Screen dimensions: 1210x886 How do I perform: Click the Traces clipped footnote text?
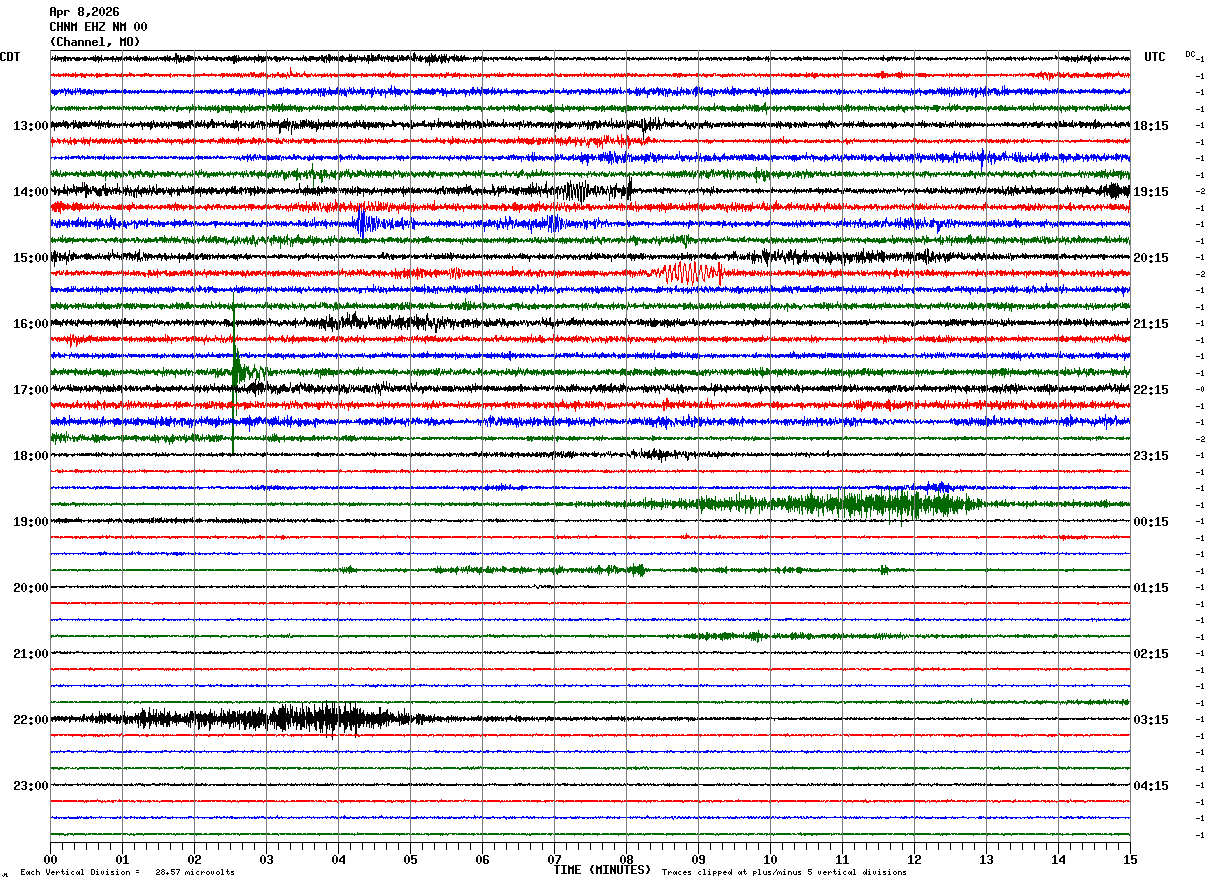coord(784,872)
